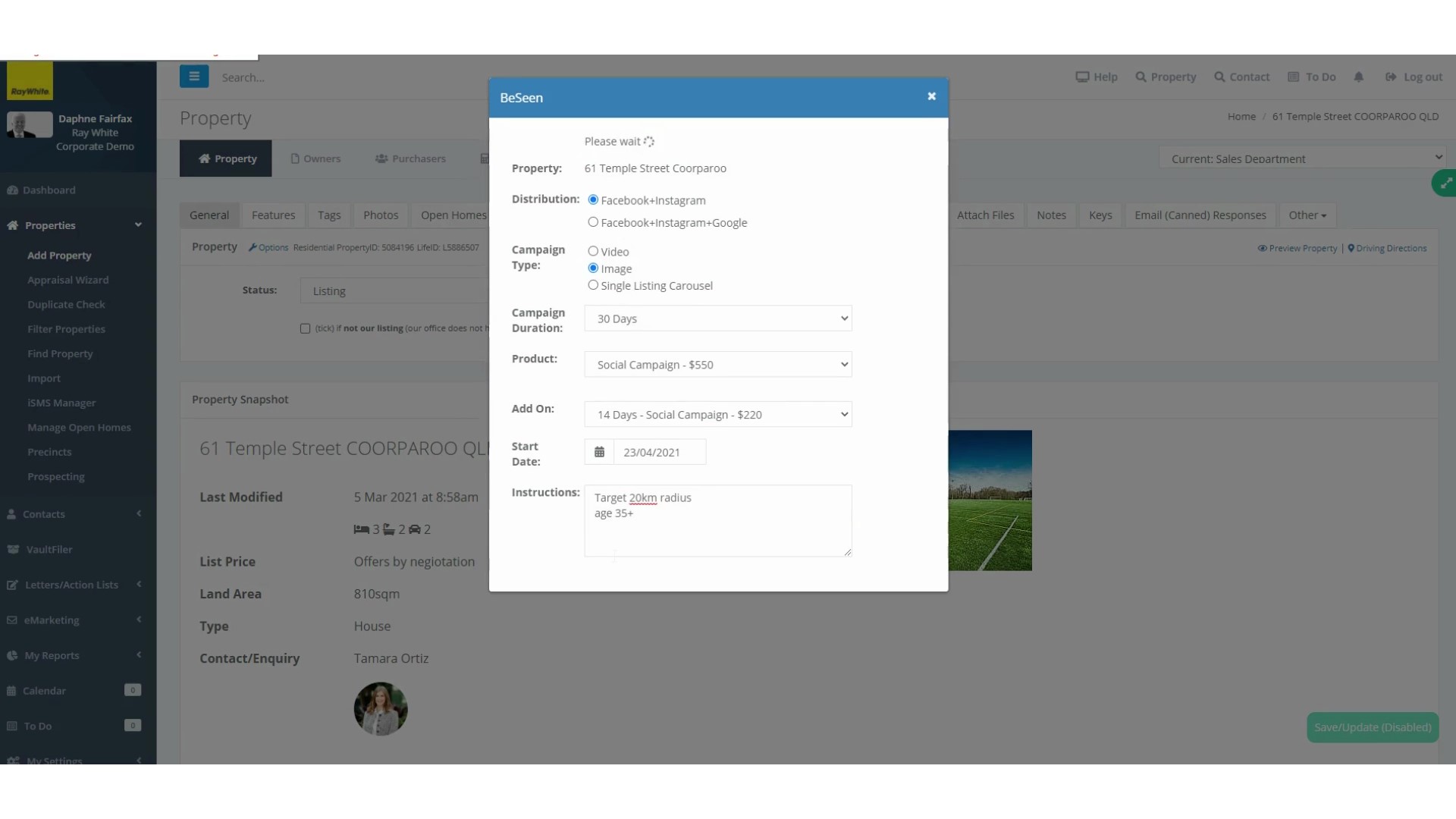Open the Start Date calendar picker
1456x819 pixels.
[x=600, y=451]
